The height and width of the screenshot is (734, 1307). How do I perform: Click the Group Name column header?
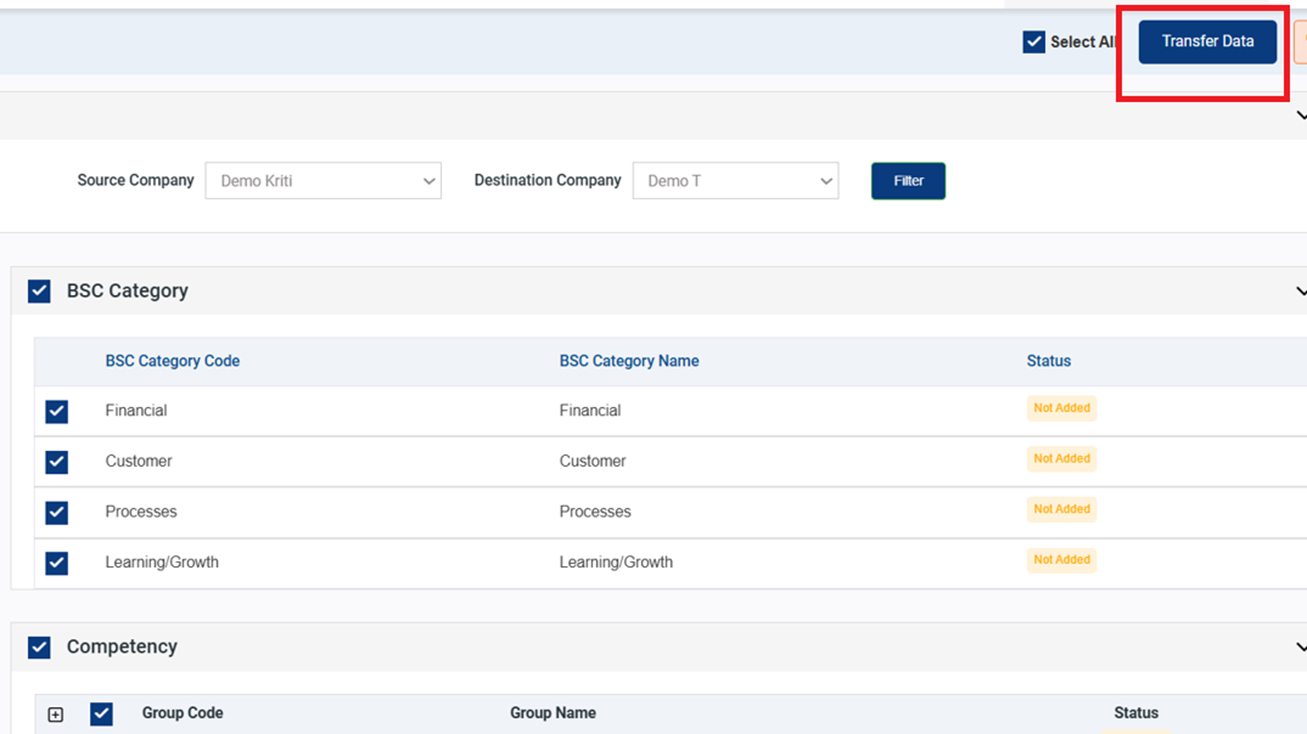click(552, 713)
